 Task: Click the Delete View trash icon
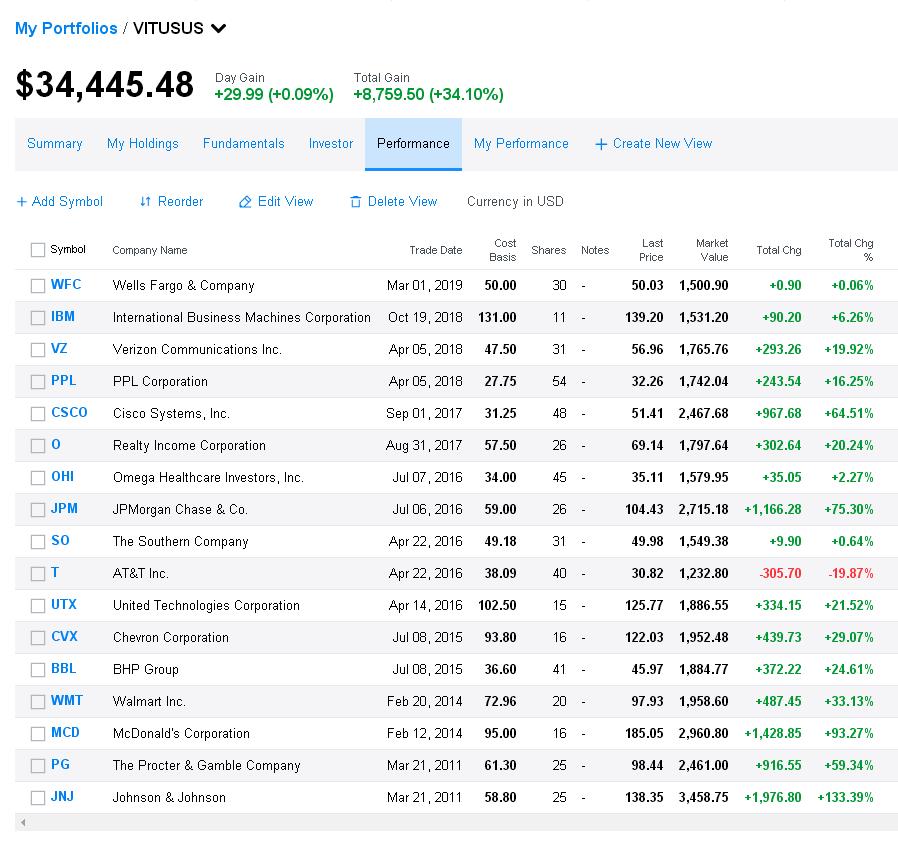pyautogui.click(x=356, y=202)
